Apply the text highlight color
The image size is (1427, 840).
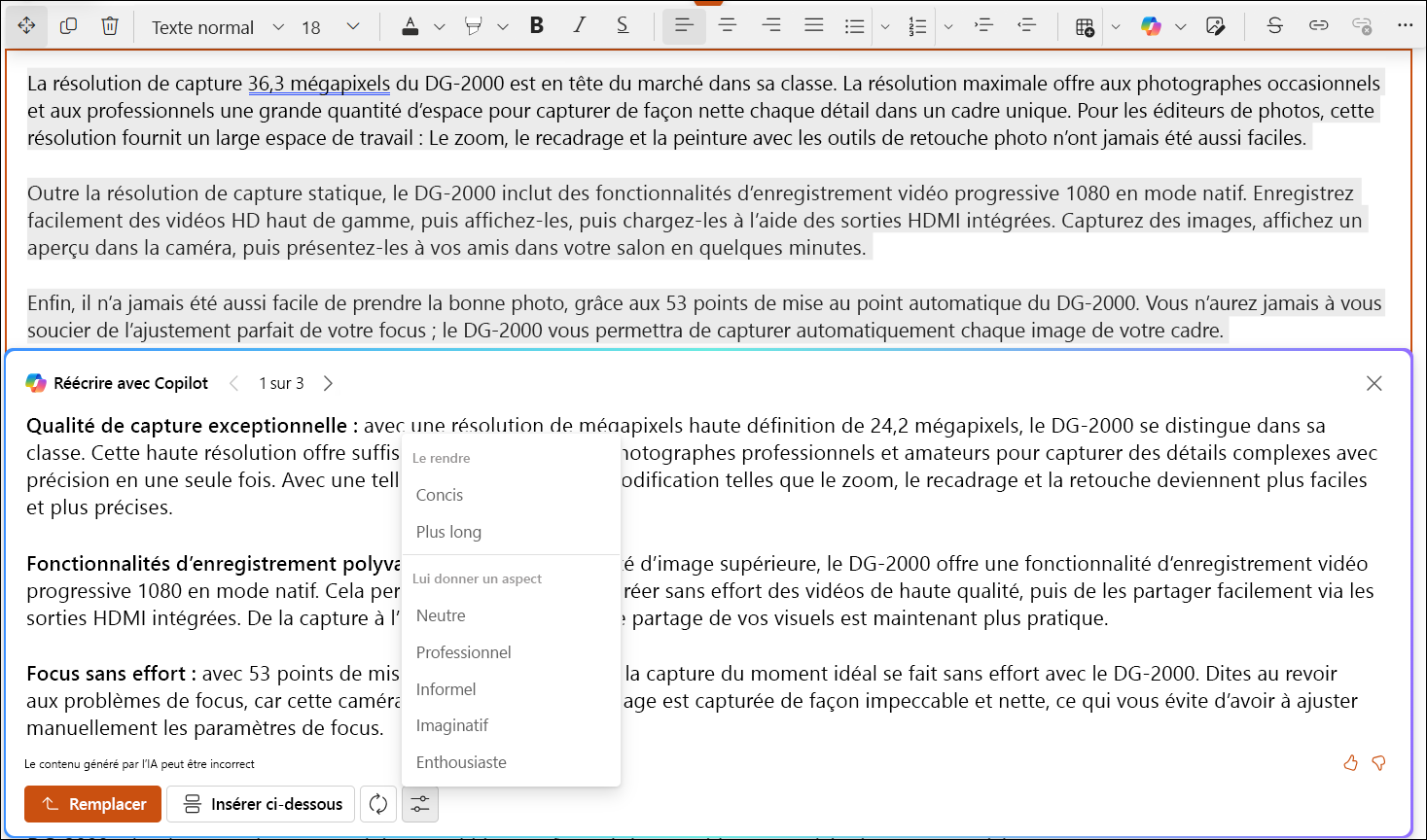pyautogui.click(x=474, y=26)
